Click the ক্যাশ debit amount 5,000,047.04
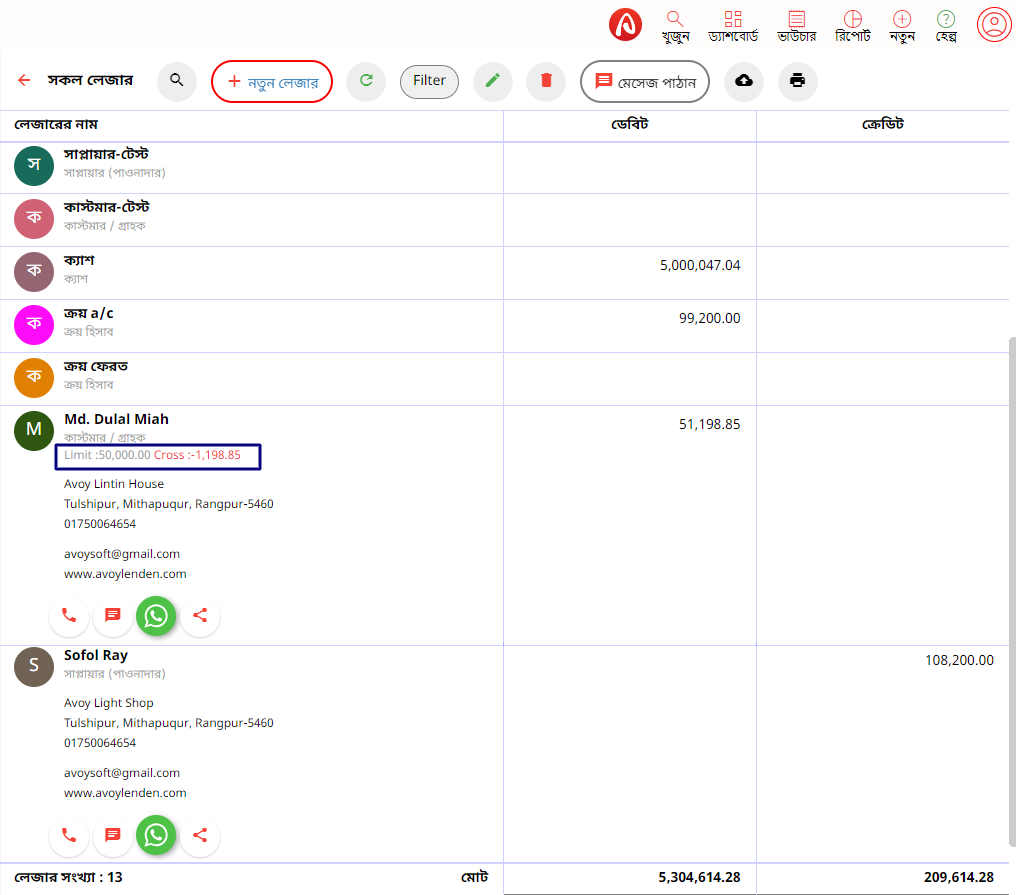Image resolution: width=1016 pixels, height=895 pixels. click(700, 266)
